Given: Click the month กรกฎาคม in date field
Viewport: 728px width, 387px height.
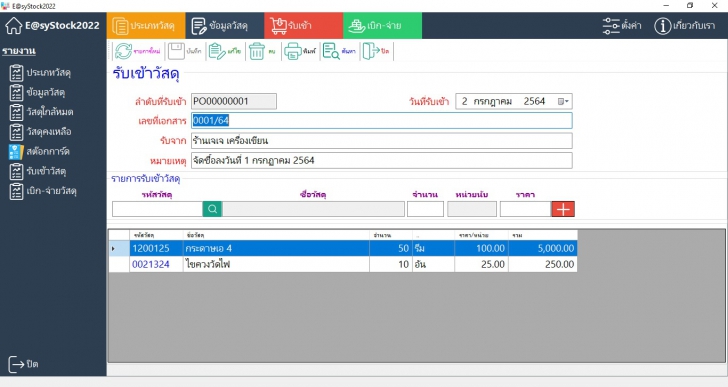Looking at the screenshot, I should [x=493, y=101].
